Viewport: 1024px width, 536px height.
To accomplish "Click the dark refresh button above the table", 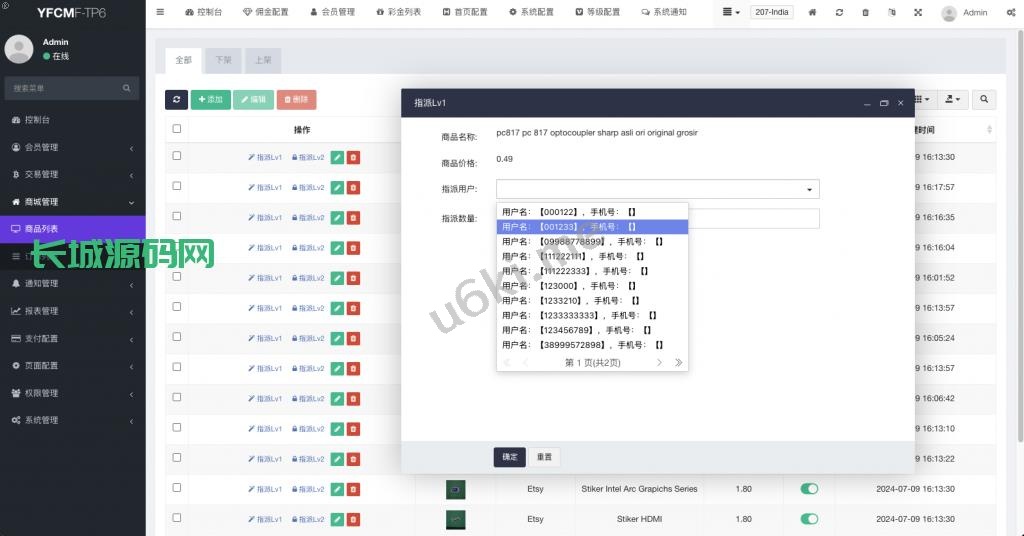I will (176, 99).
